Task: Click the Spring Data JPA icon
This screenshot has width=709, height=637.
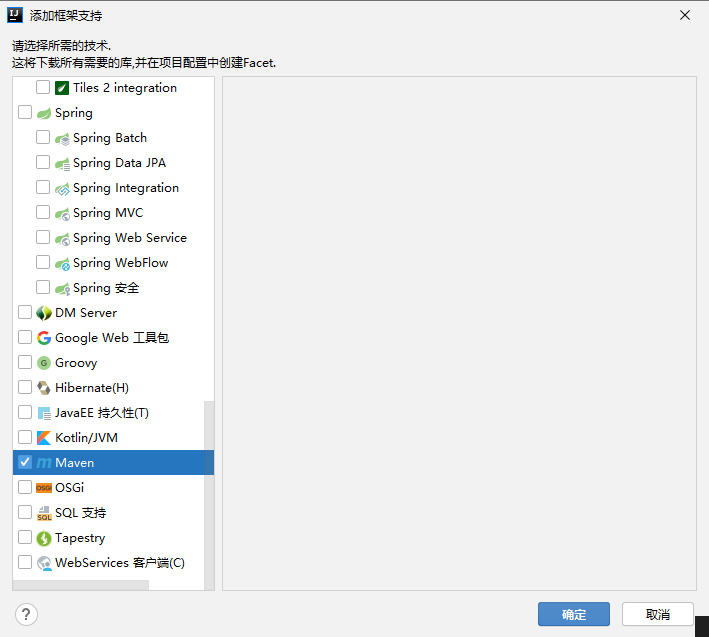Action: pos(62,163)
